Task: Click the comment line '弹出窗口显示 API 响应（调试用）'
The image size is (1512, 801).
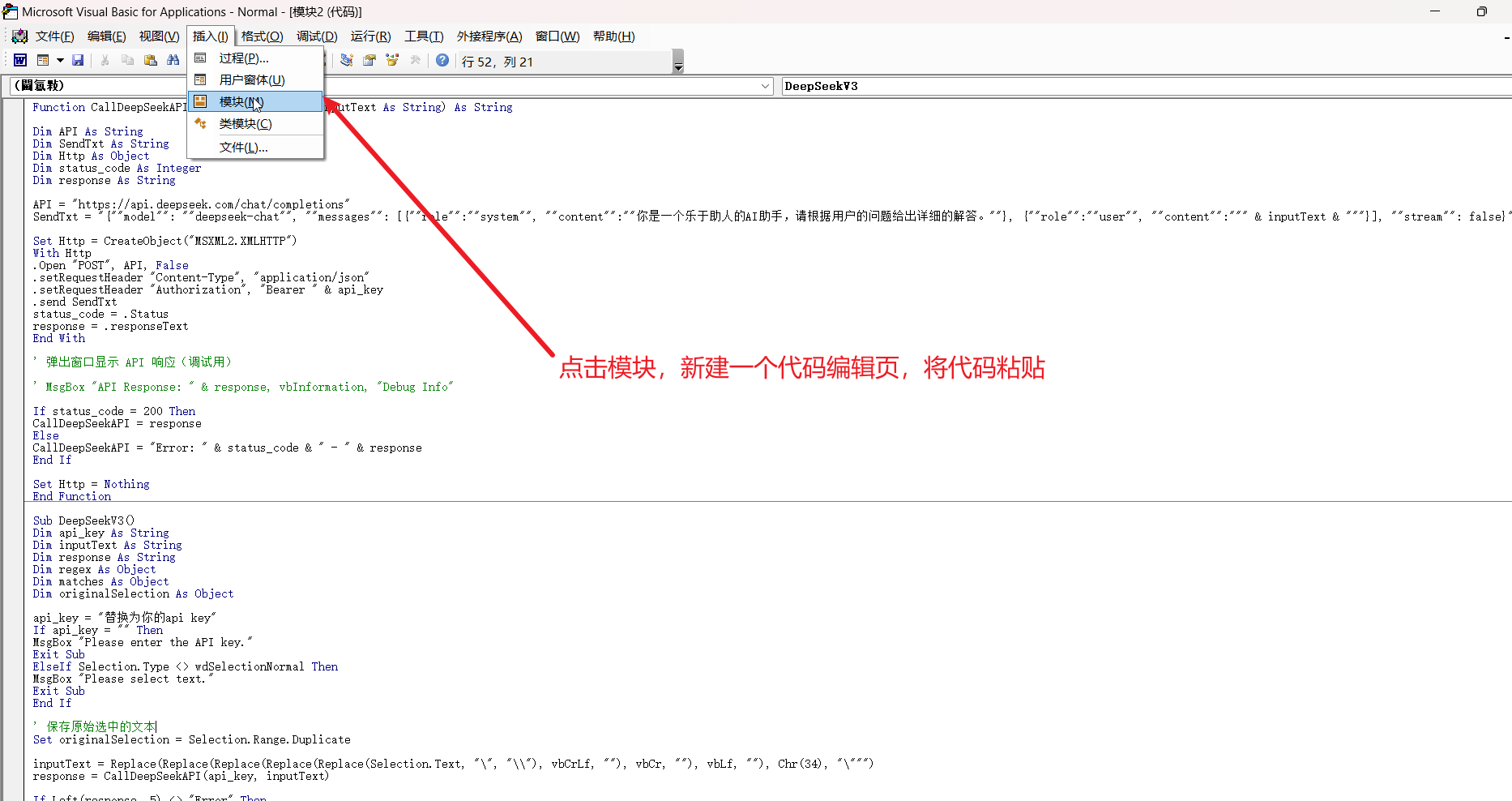Action: (132, 362)
